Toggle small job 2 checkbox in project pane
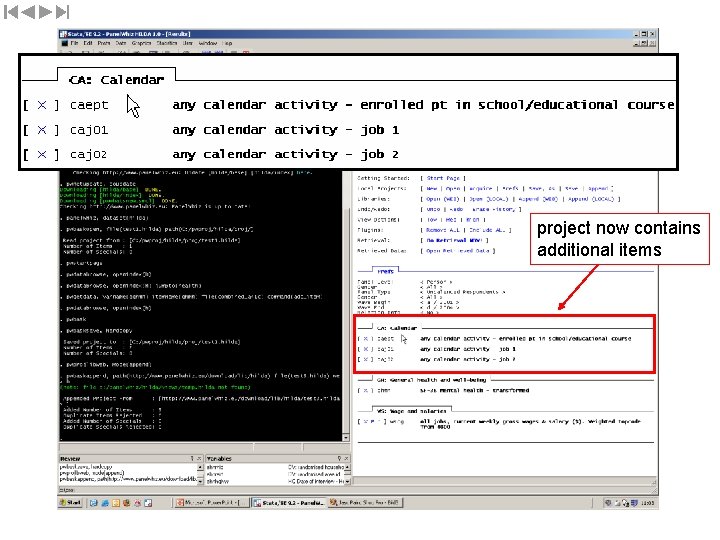 [x=366, y=359]
